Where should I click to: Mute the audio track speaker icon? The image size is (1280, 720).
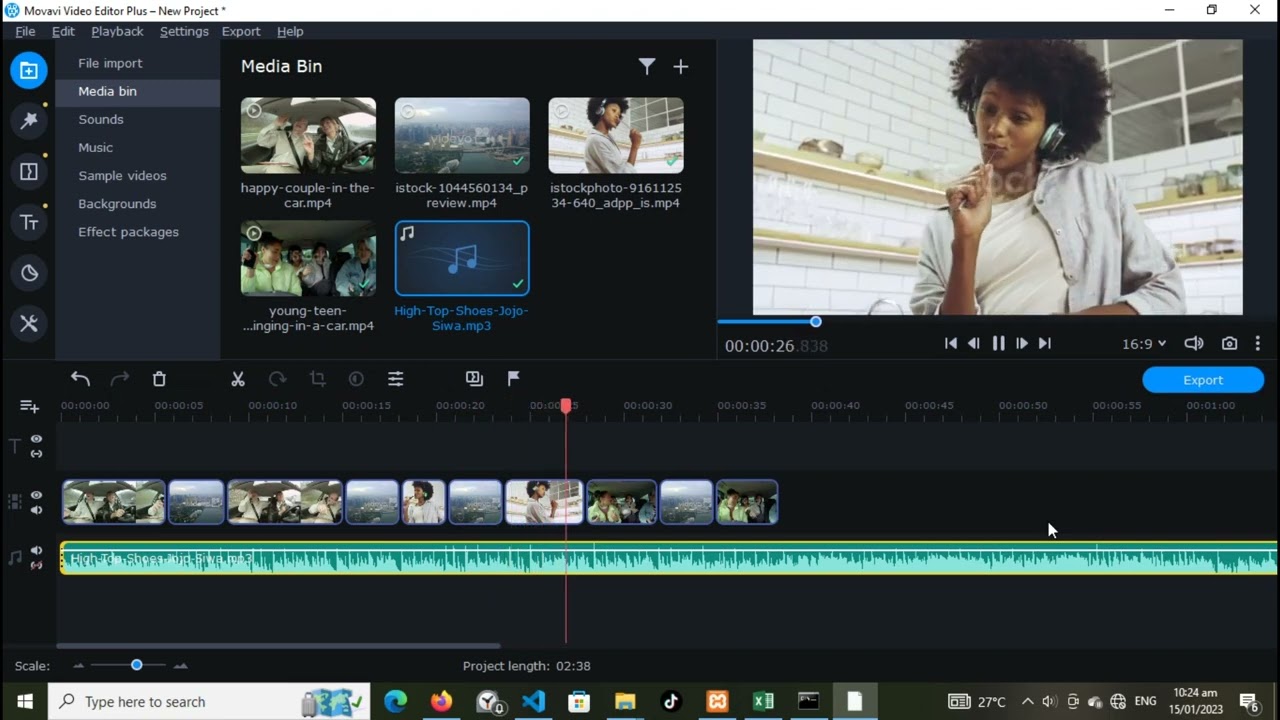pyautogui.click(x=36, y=551)
